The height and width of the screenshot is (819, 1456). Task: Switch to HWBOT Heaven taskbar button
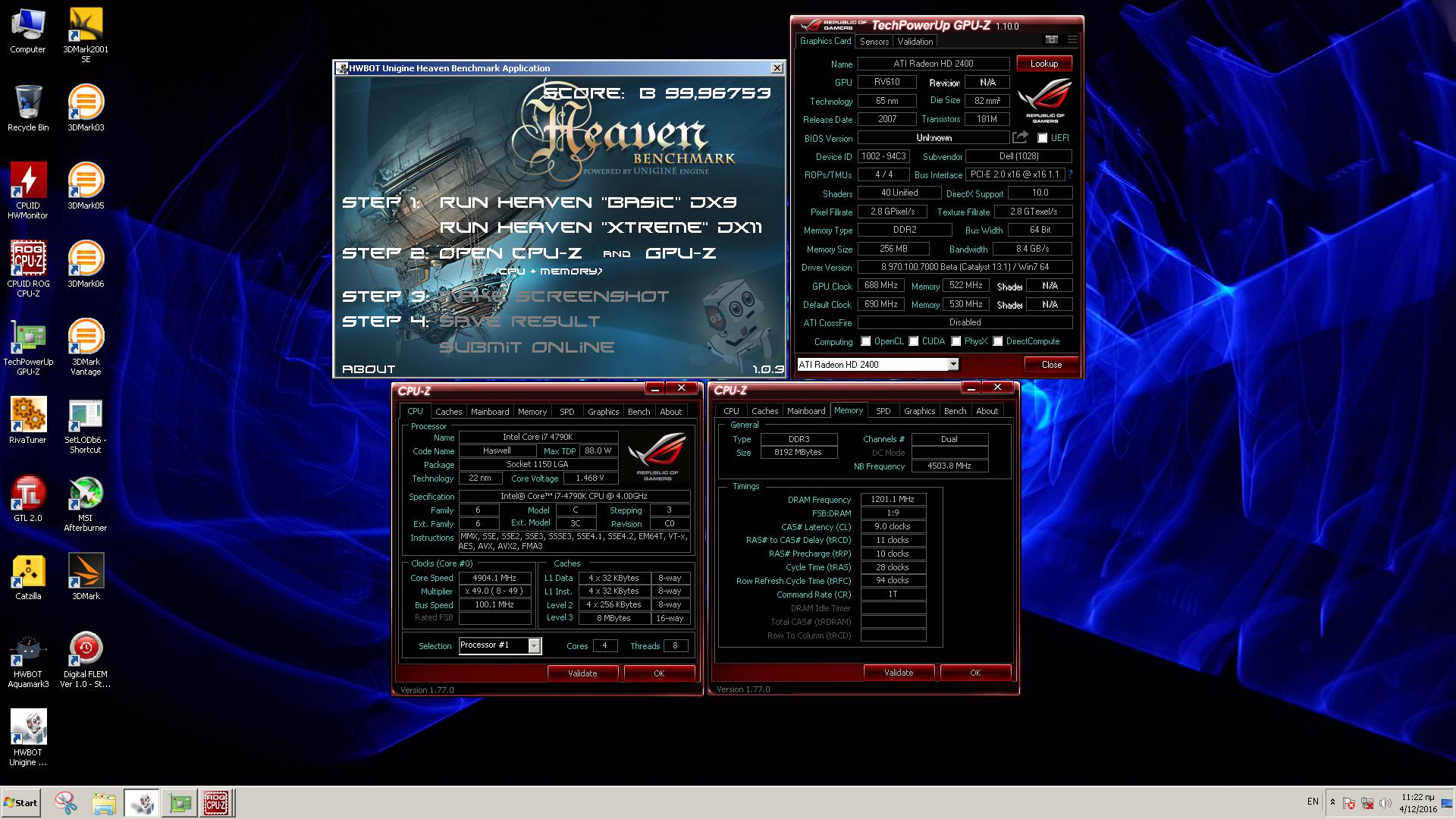click(x=142, y=803)
